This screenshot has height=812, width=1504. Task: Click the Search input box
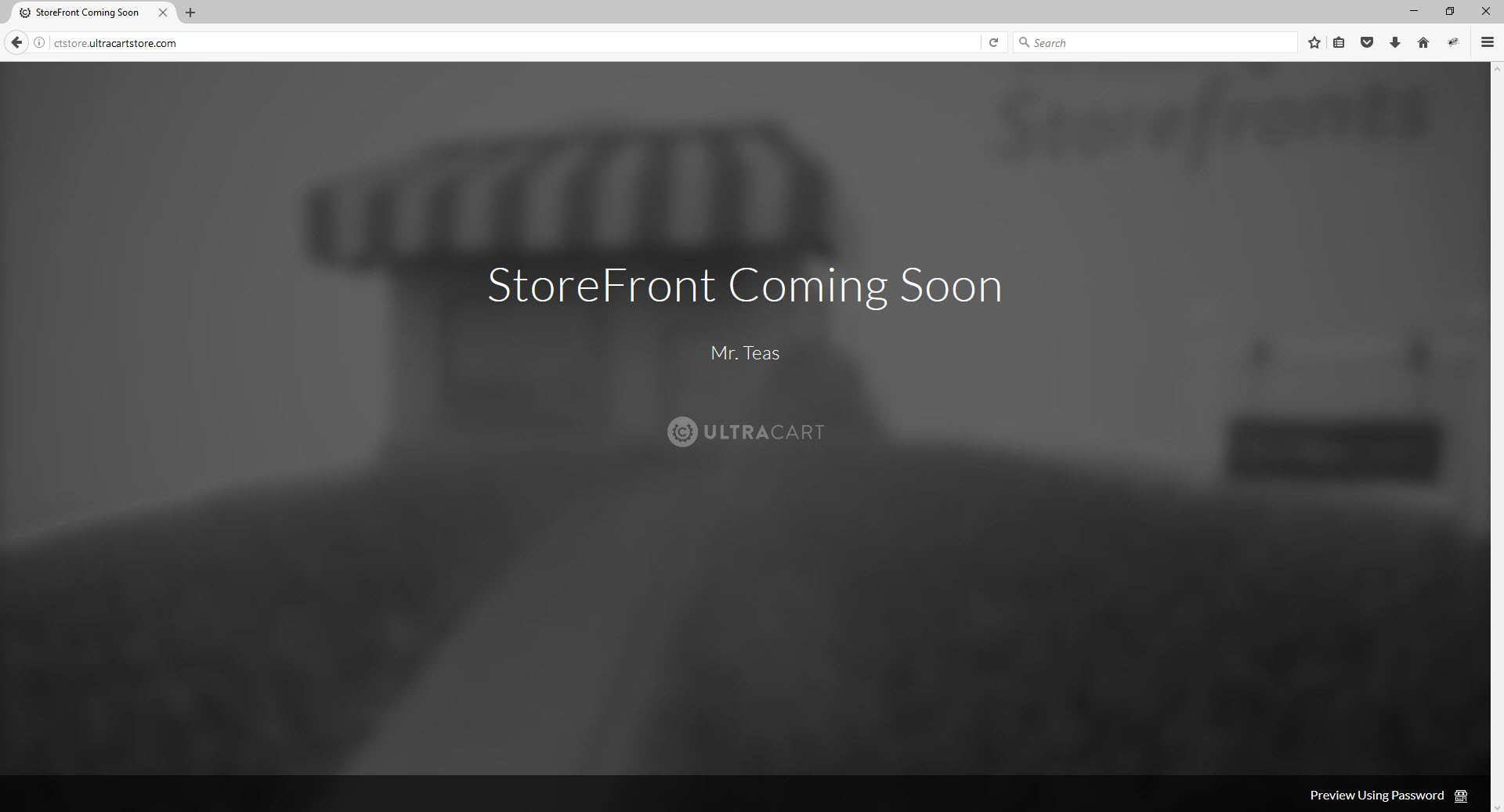point(1155,43)
